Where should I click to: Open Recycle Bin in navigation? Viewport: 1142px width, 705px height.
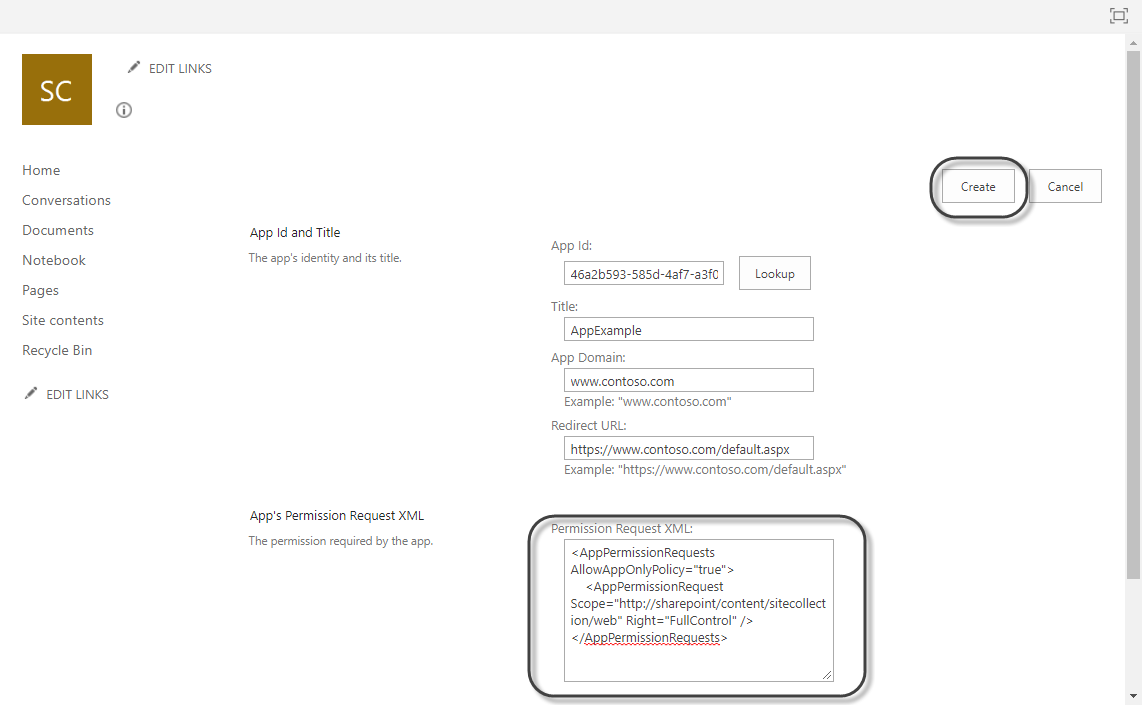coord(57,350)
